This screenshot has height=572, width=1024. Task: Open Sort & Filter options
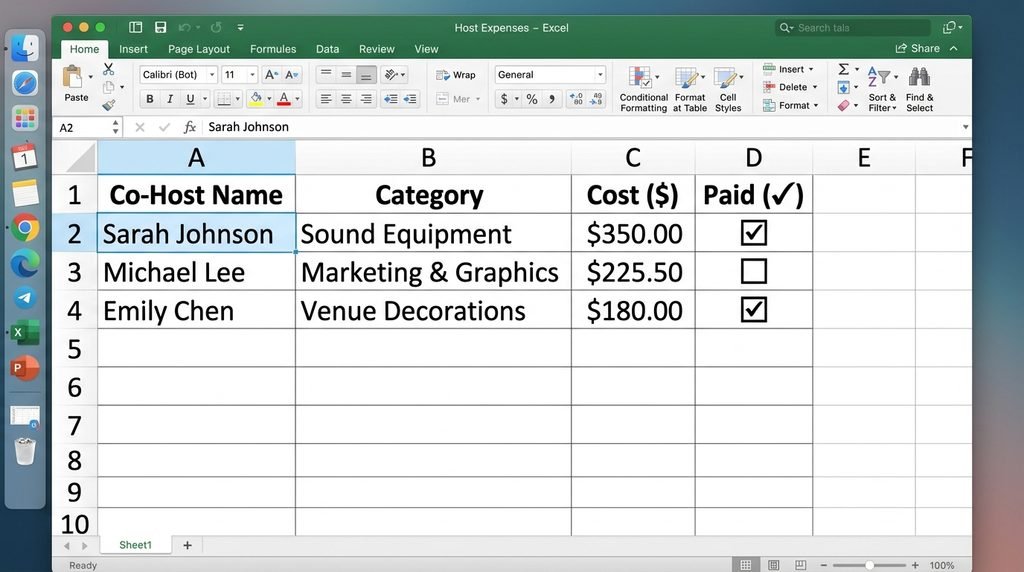point(882,89)
